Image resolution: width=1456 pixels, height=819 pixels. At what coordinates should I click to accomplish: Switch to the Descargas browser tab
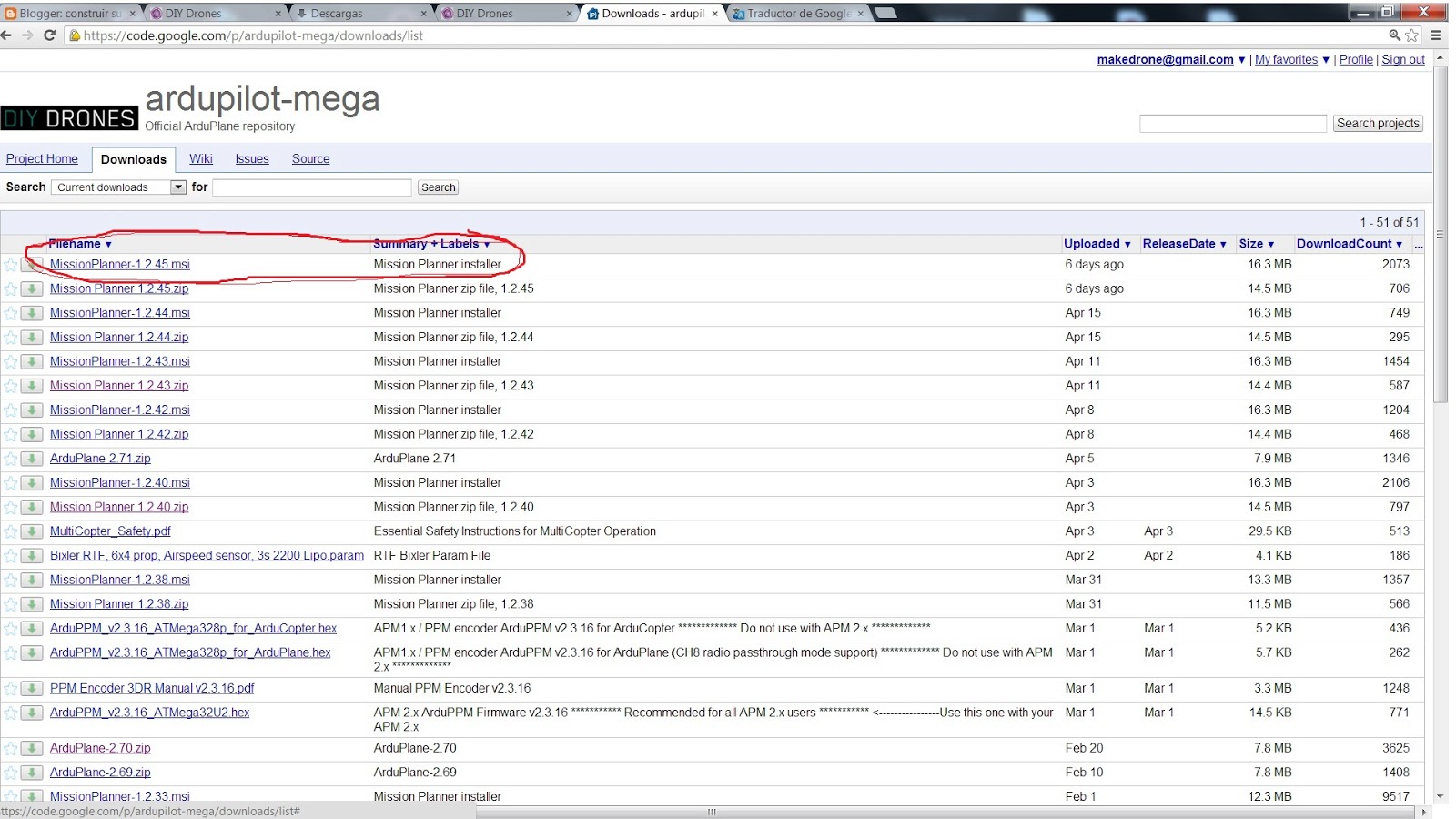360,14
